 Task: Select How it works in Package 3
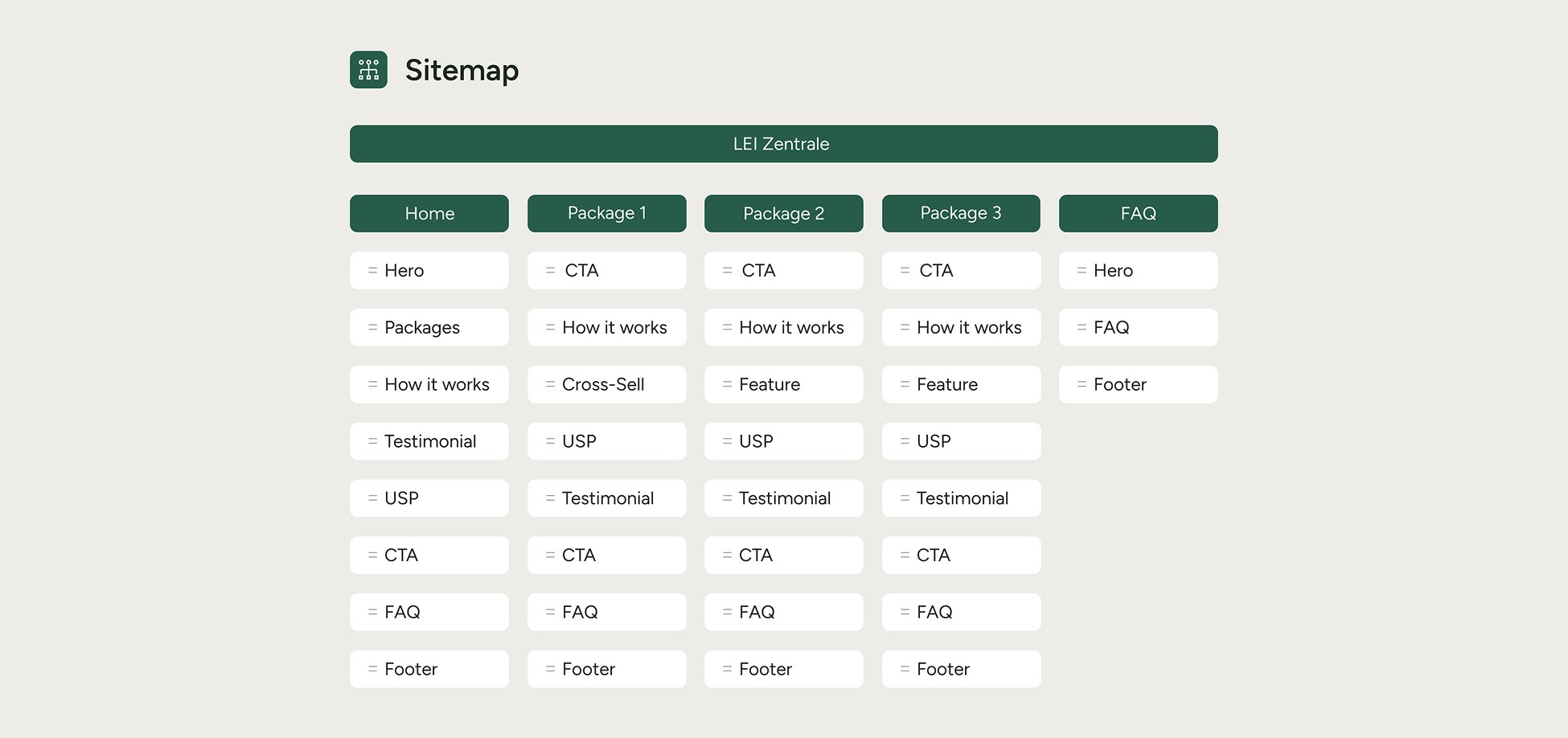(x=961, y=327)
